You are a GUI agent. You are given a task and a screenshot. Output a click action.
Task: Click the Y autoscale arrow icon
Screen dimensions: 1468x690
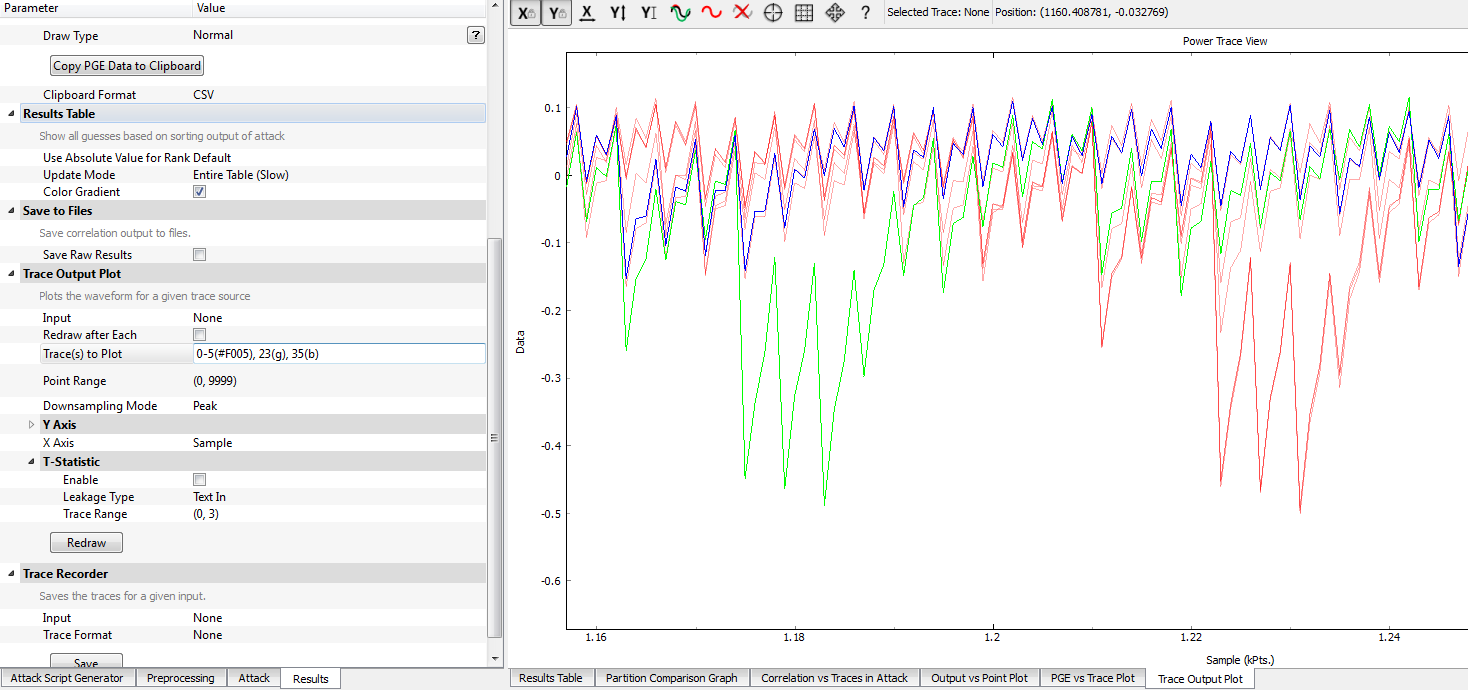pos(618,13)
